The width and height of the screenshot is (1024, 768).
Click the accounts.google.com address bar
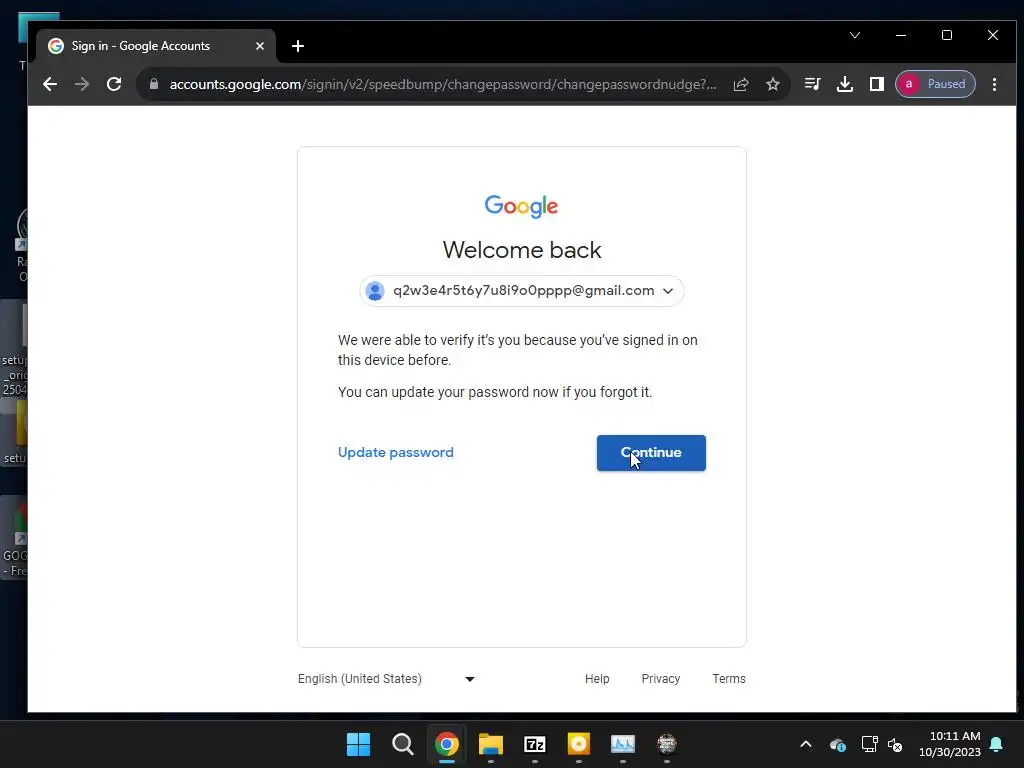(443, 84)
